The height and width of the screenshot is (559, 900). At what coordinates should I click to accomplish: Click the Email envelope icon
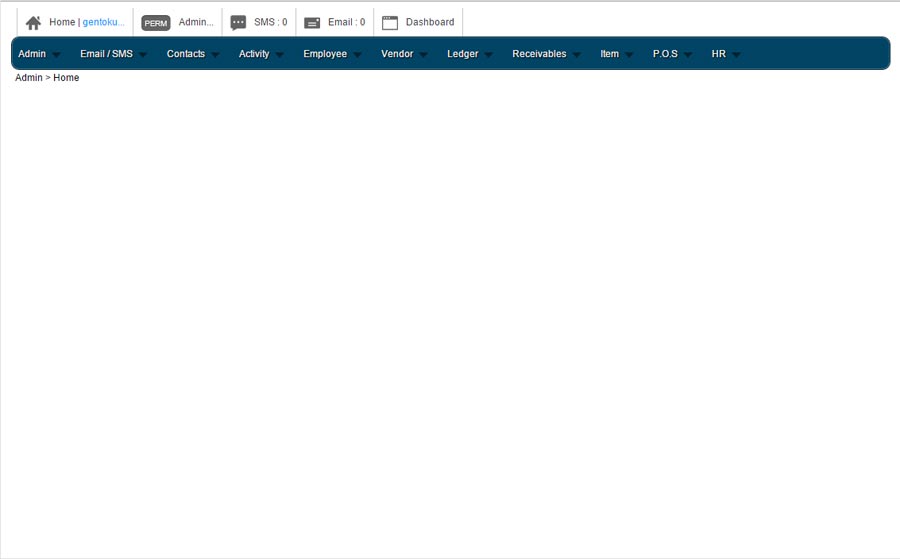coord(312,23)
